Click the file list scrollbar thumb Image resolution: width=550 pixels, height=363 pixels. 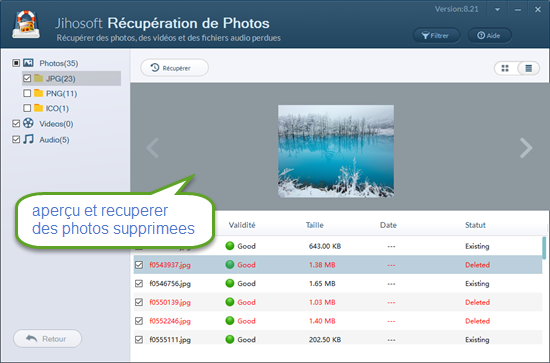544,248
